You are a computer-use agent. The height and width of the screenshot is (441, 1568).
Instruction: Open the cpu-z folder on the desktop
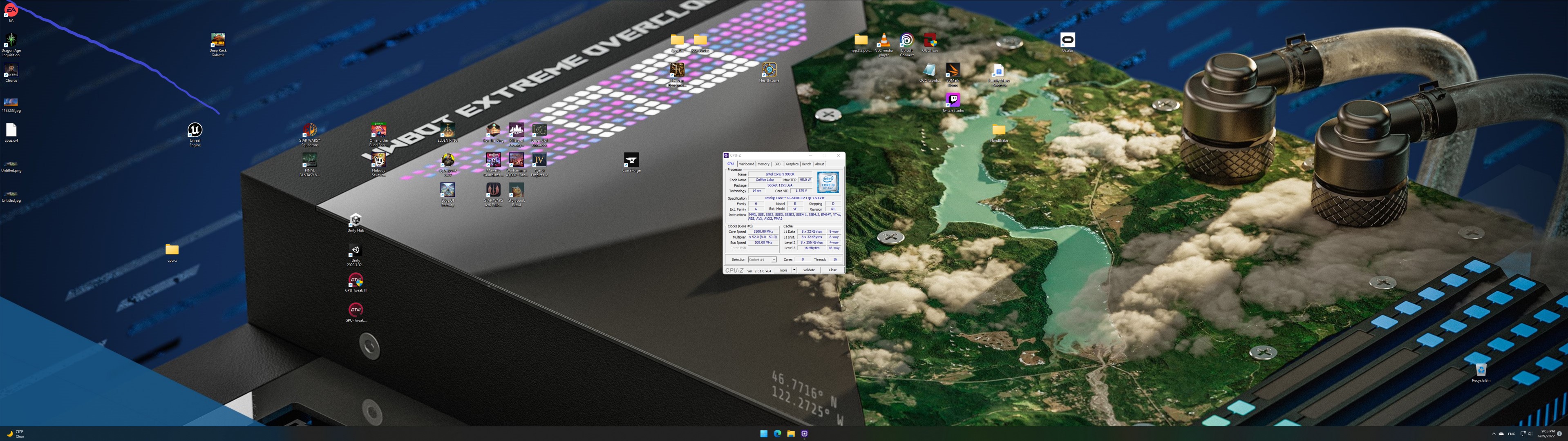tap(172, 252)
